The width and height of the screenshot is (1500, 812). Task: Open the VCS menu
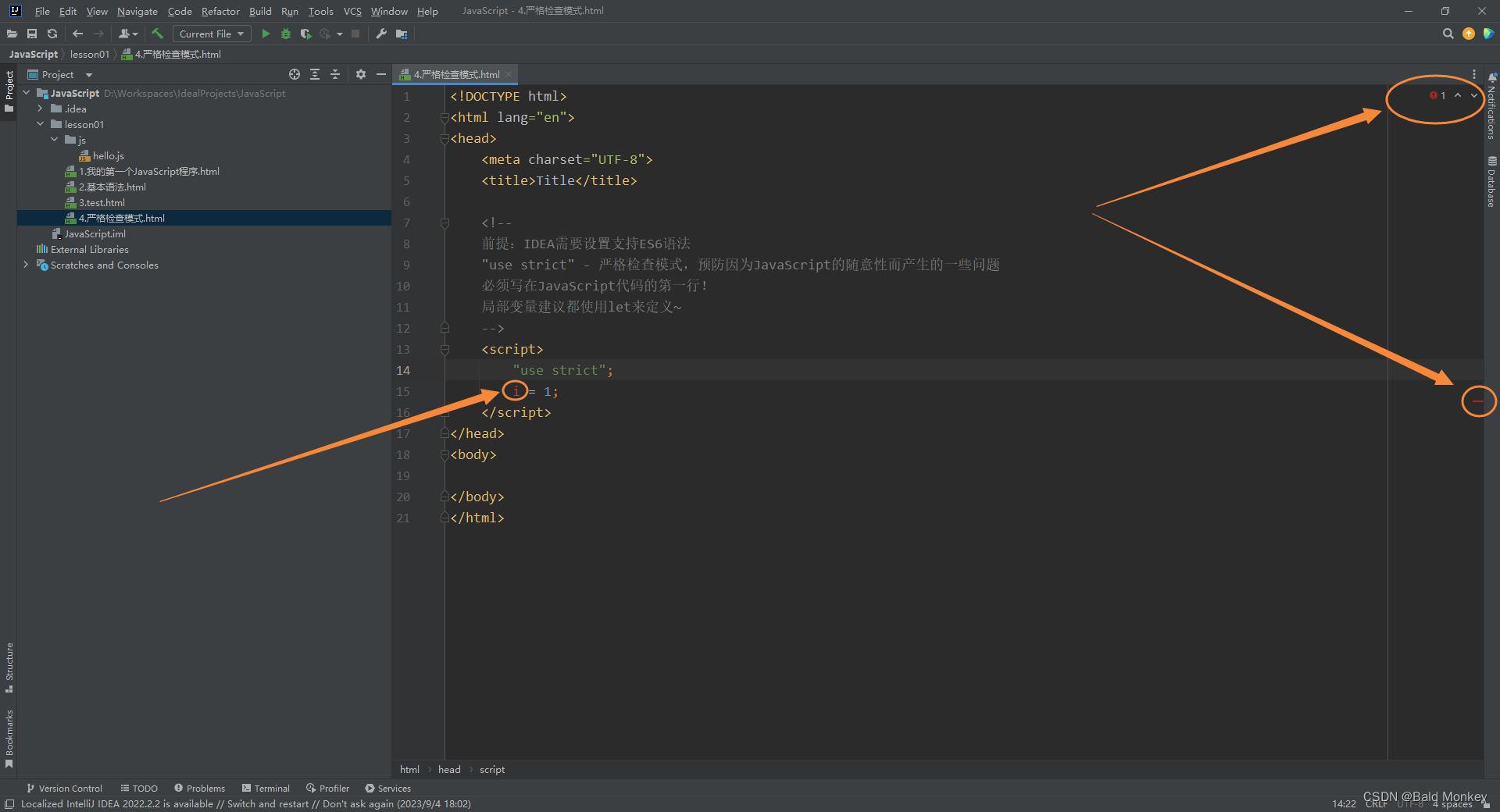[352, 11]
